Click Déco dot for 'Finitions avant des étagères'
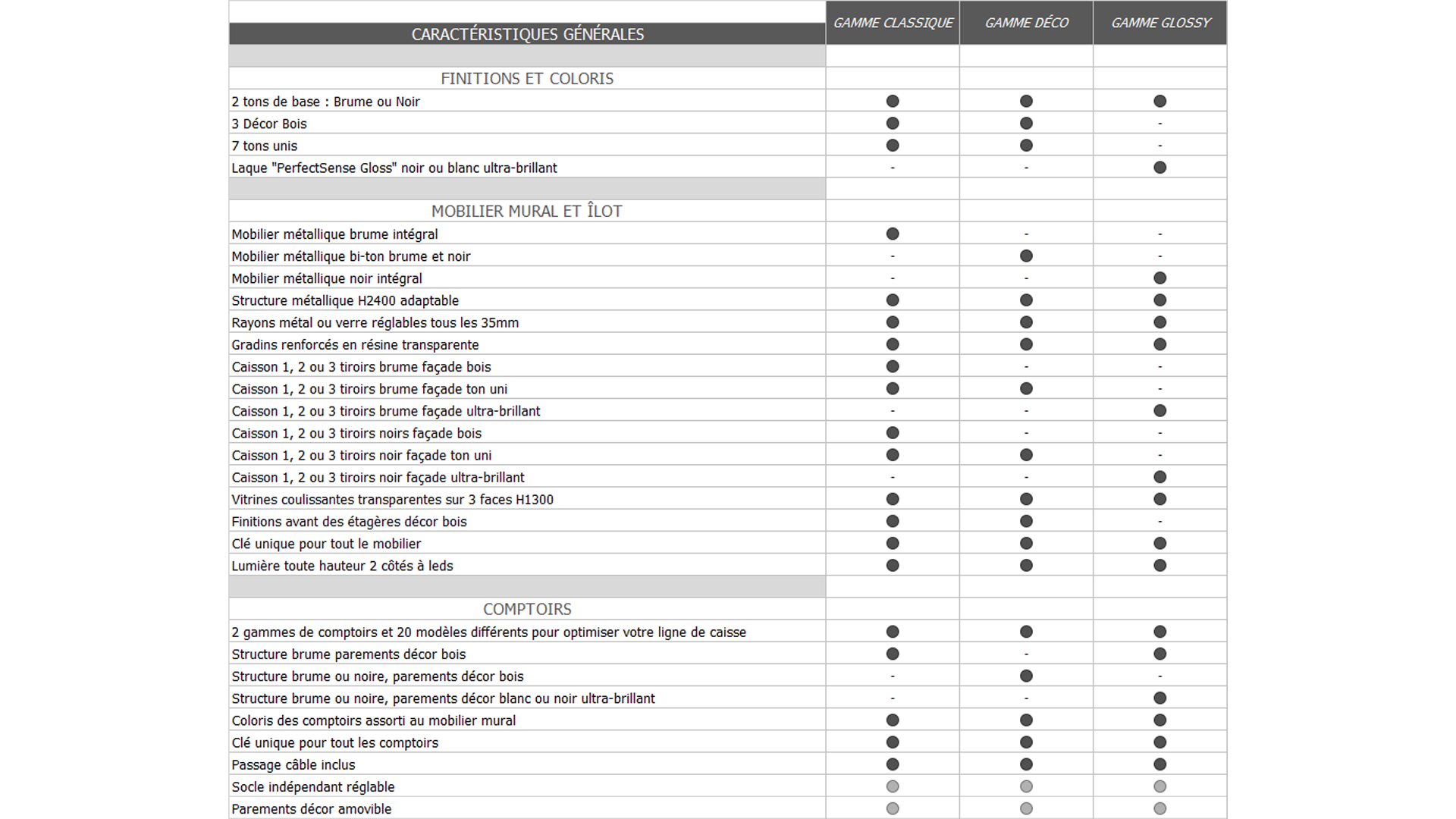 [1026, 521]
